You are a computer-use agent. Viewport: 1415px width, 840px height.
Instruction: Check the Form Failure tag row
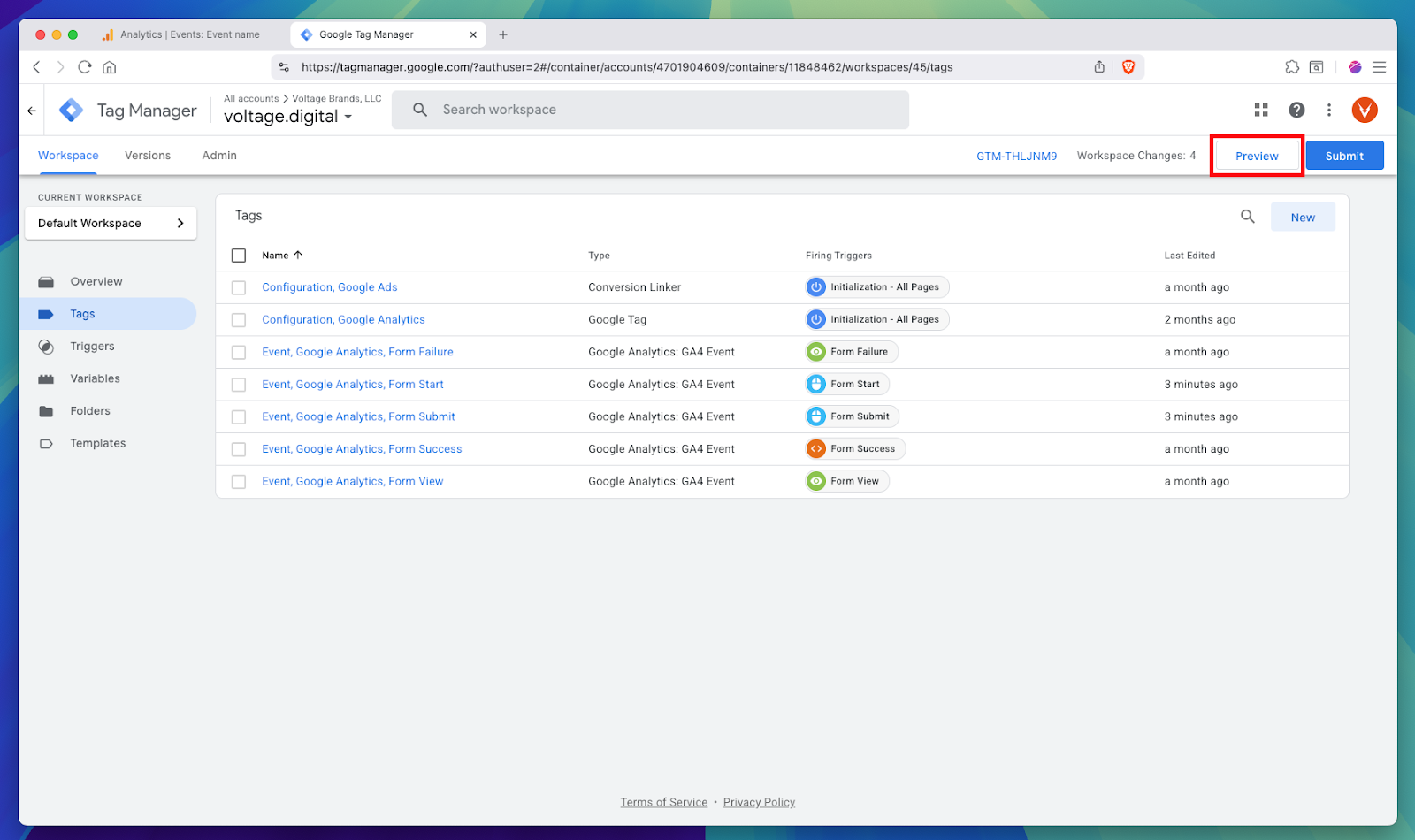pos(239,352)
